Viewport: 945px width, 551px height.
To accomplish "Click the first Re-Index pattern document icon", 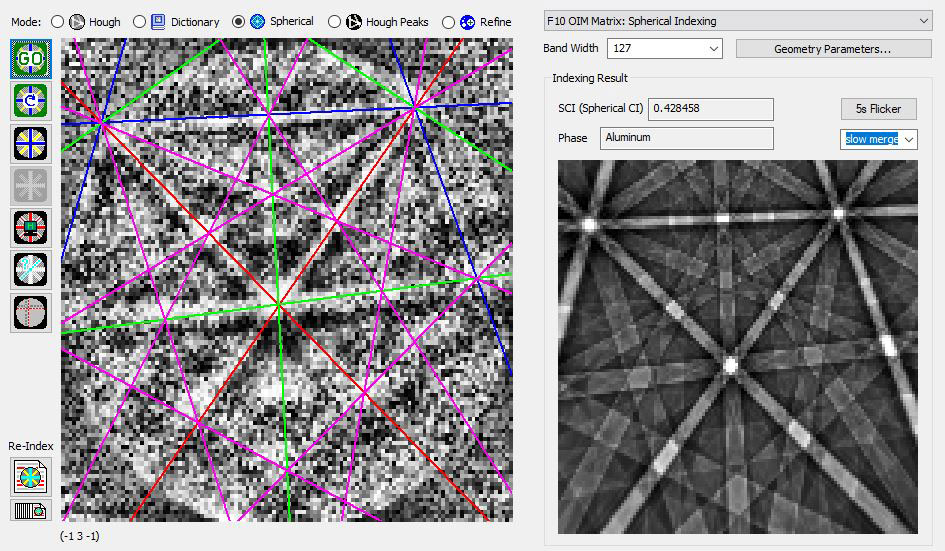I will click(31, 475).
